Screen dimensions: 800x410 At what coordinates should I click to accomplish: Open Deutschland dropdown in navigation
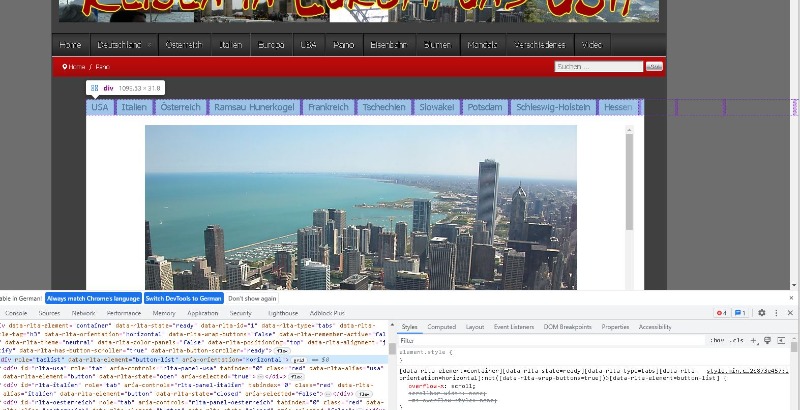(124, 45)
